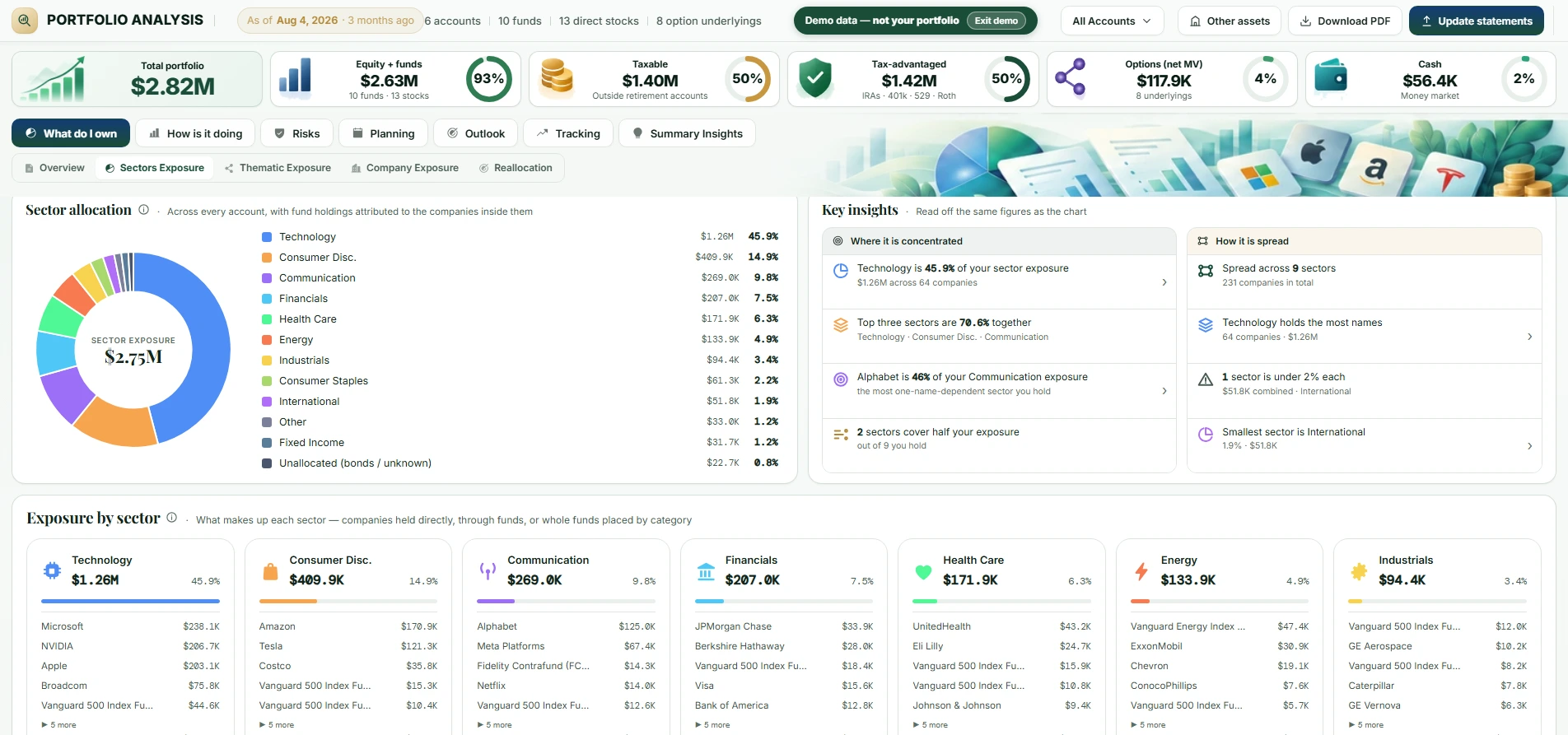
Task: Click the Consumer Disc. shopping bag icon
Action: click(270, 570)
